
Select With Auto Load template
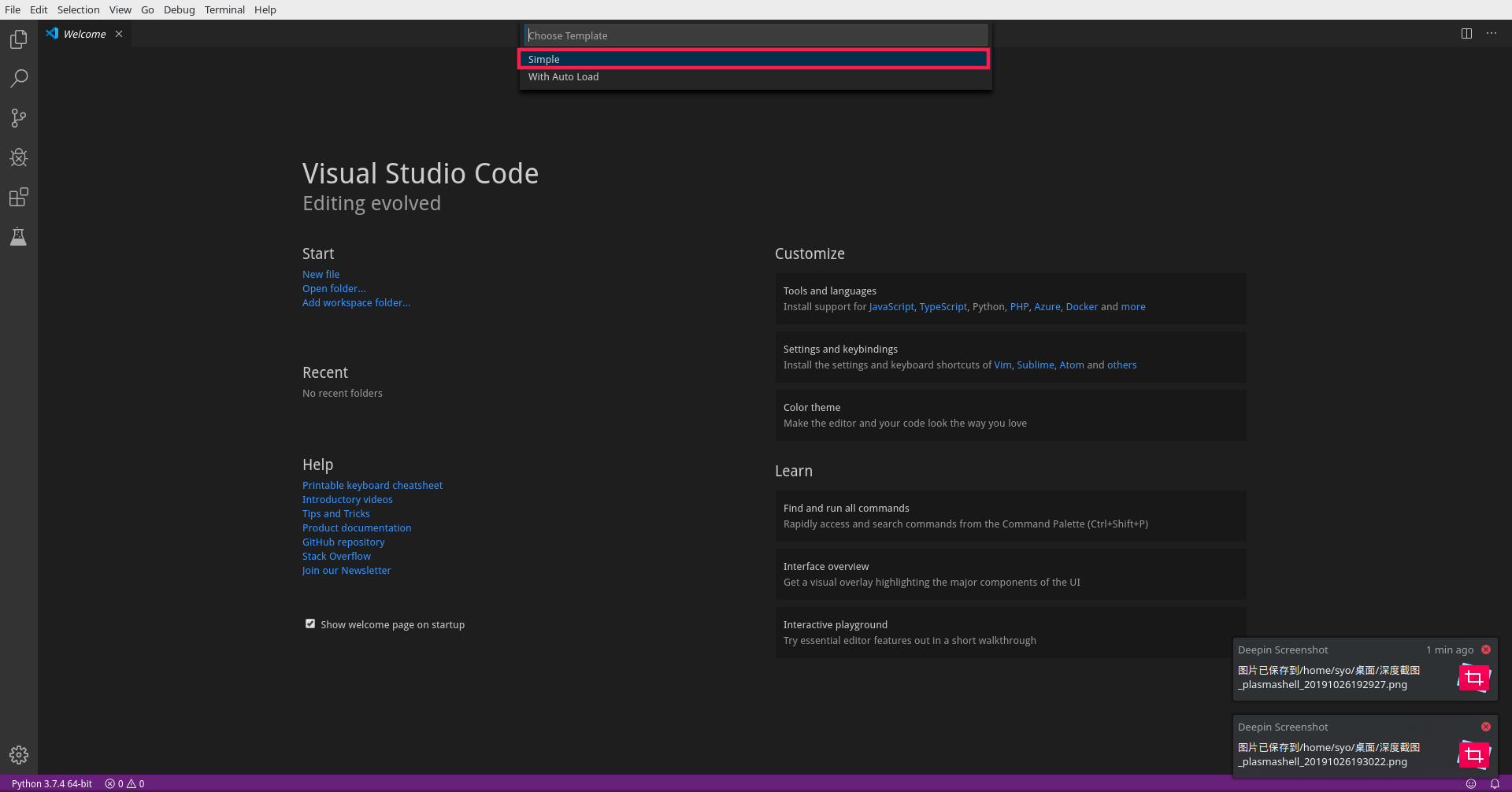pos(563,76)
